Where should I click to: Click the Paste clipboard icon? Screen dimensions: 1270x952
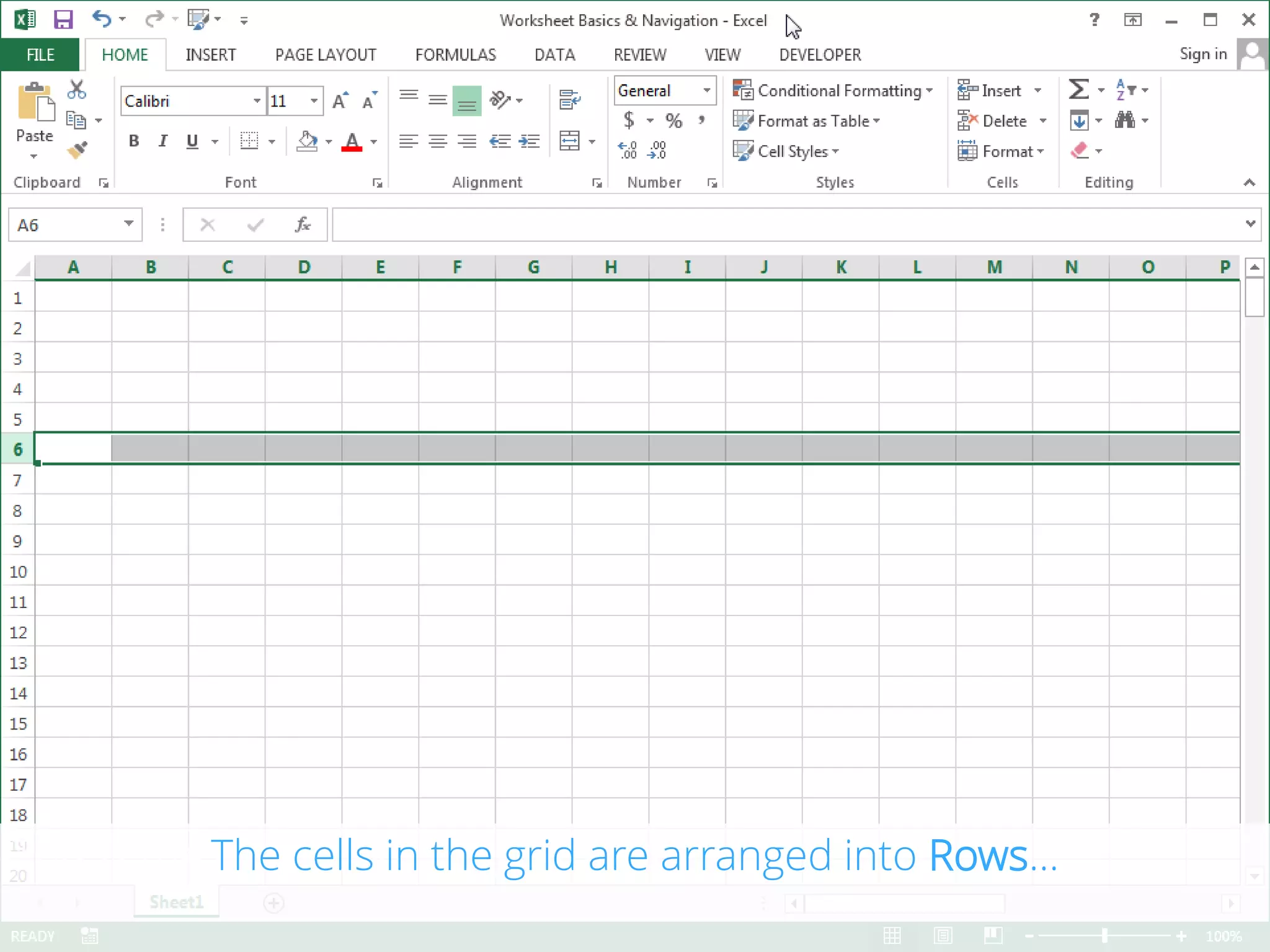pos(35,103)
